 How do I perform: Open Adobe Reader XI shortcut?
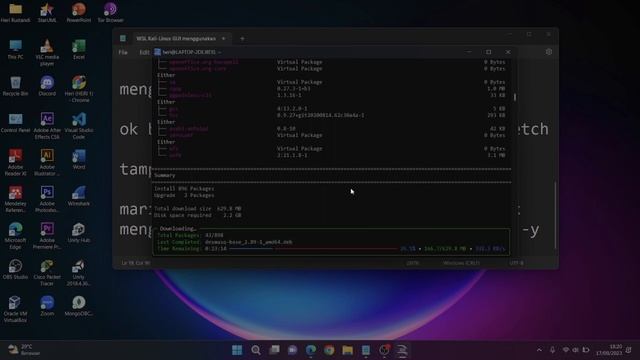click(16, 163)
